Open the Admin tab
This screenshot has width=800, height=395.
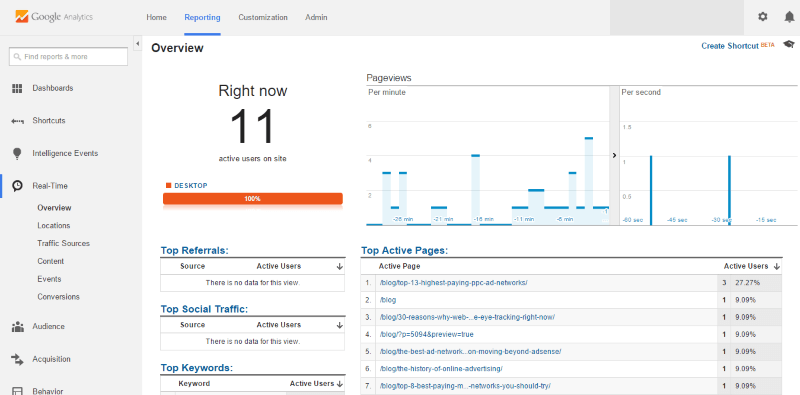point(316,17)
